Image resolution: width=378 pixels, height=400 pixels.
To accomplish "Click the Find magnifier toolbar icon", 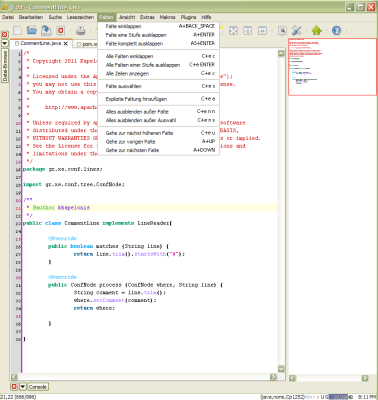I will tap(282, 31).
